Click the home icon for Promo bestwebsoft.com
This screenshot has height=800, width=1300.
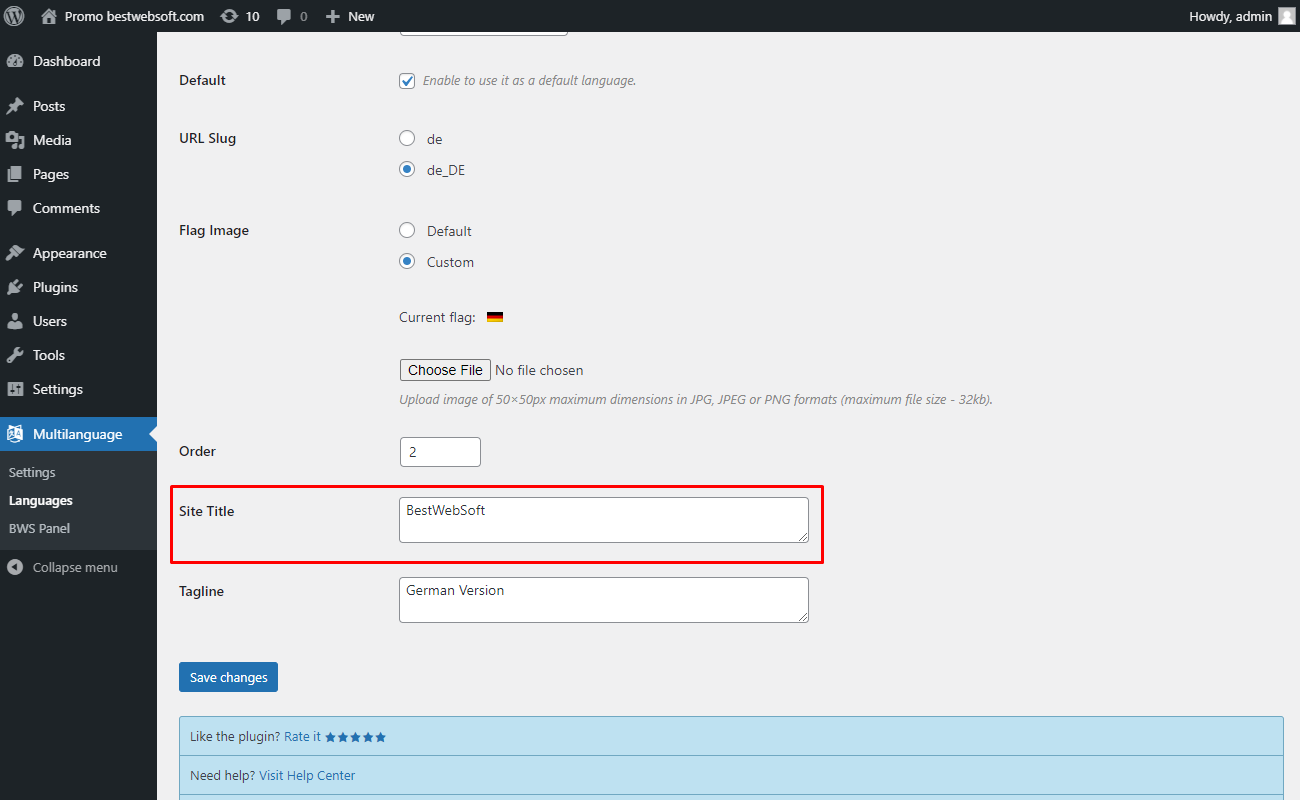pos(49,16)
